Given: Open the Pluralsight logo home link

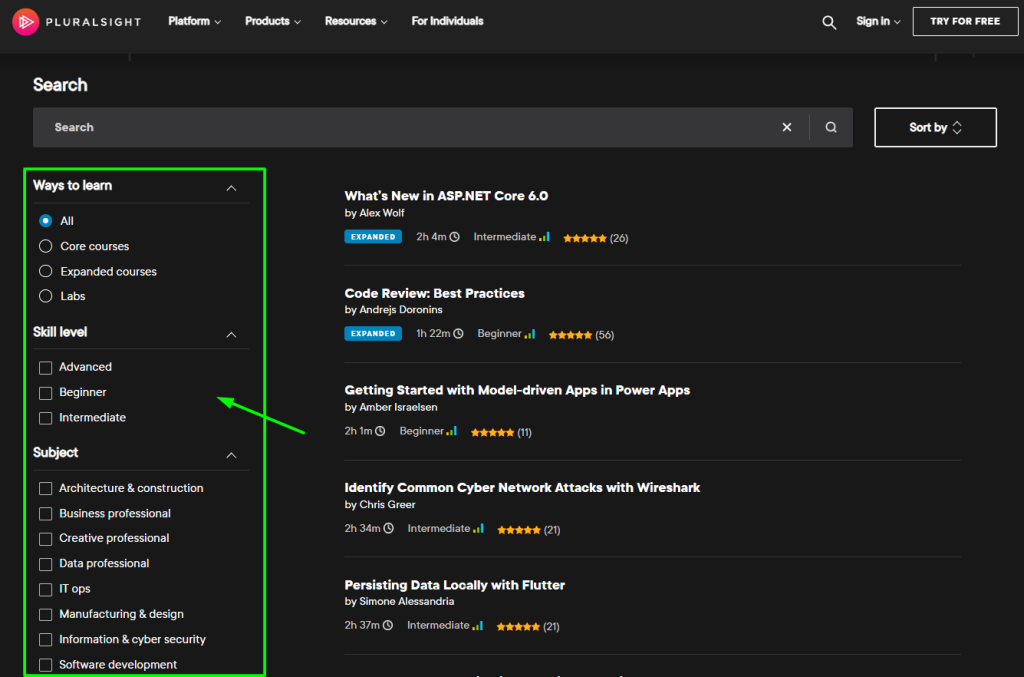Looking at the screenshot, I should 77,22.
